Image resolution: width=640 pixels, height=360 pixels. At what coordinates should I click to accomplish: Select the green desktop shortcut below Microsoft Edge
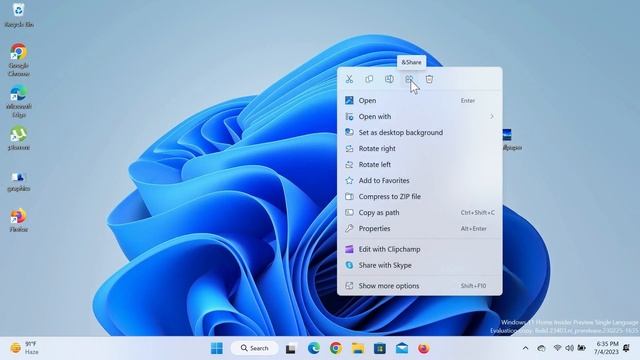19,139
